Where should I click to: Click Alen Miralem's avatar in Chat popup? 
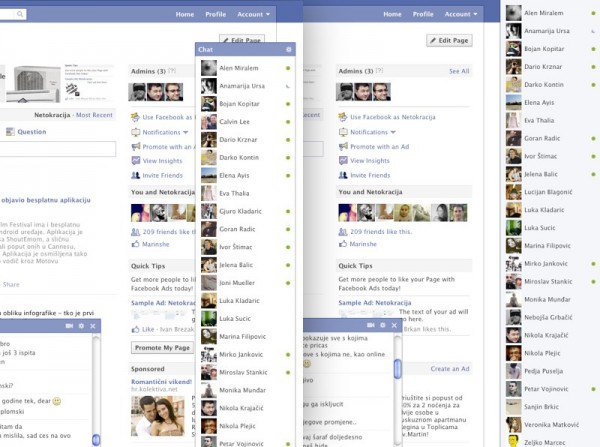(x=209, y=68)
